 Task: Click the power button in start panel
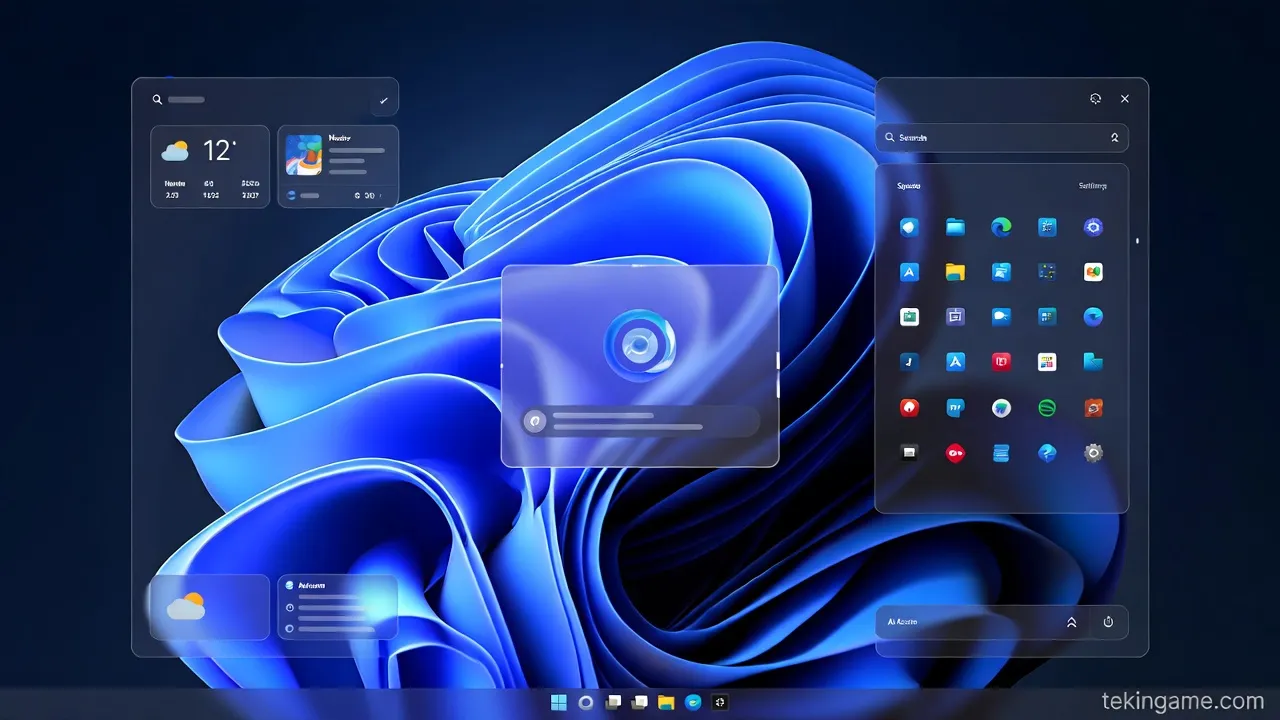coord(1108,622)
